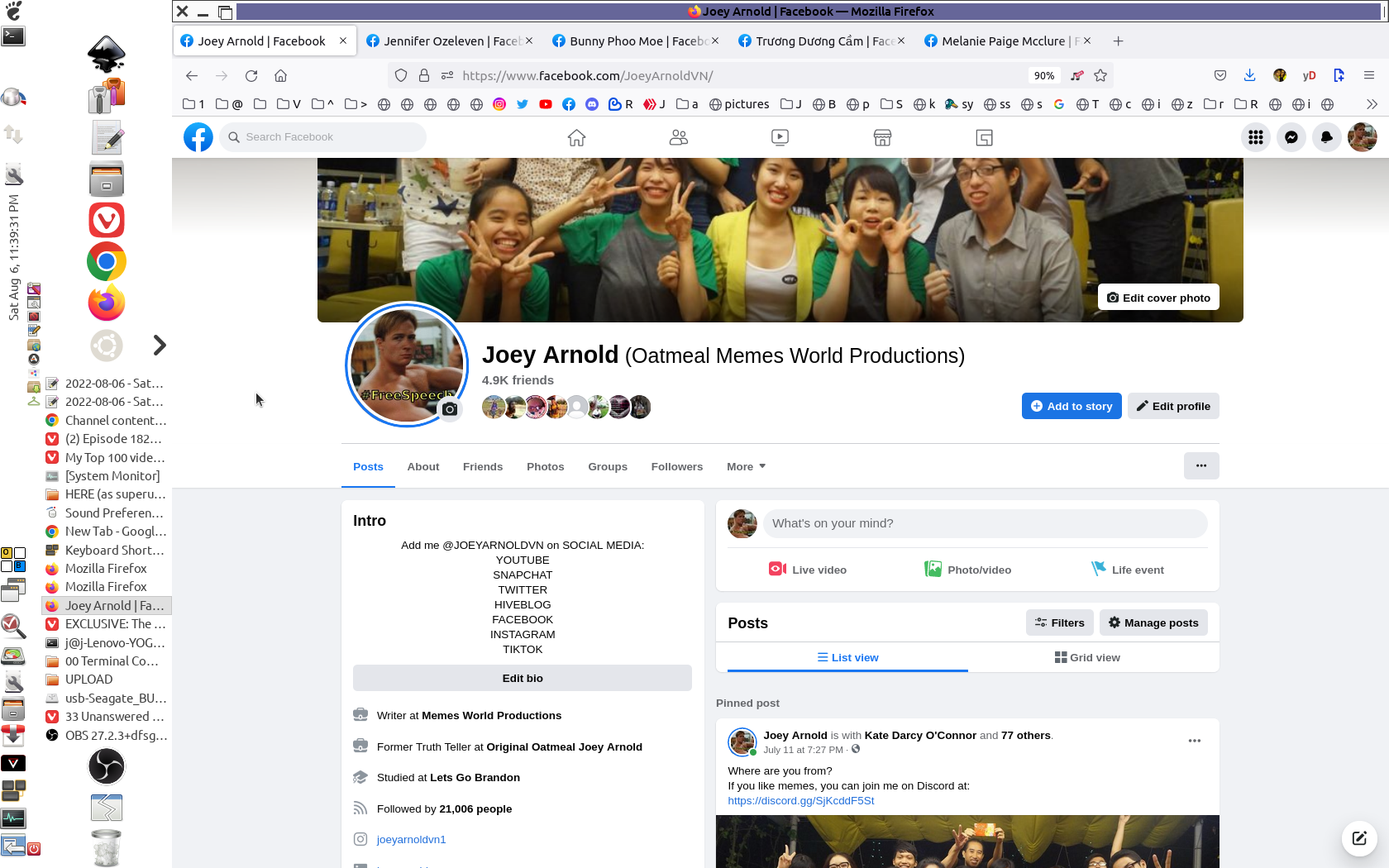The image size is (1389, 868).
Task: Bookmark this page with star icon
Action: tap(1100, 75)
